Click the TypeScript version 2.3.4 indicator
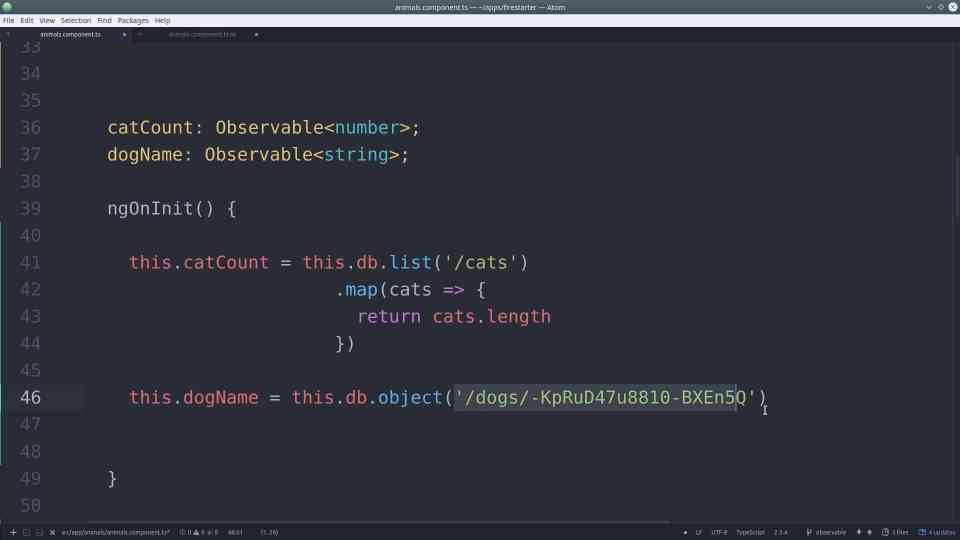Image resolution: width=960 pixels, height=540 pixels. [x=781, y=532]
